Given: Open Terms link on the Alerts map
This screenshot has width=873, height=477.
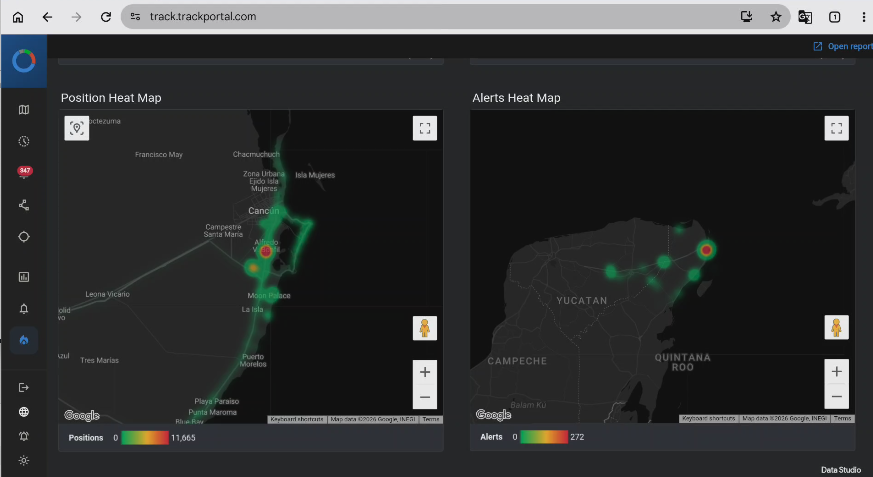Looking at the screenshot, I should click(x=842, y=419).
